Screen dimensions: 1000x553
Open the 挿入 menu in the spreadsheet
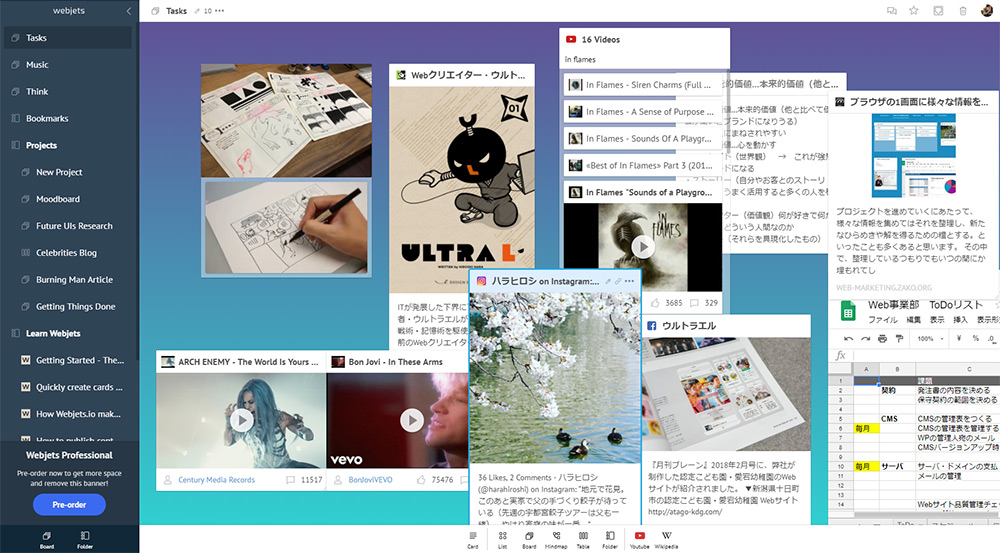[x=960, y=320]
